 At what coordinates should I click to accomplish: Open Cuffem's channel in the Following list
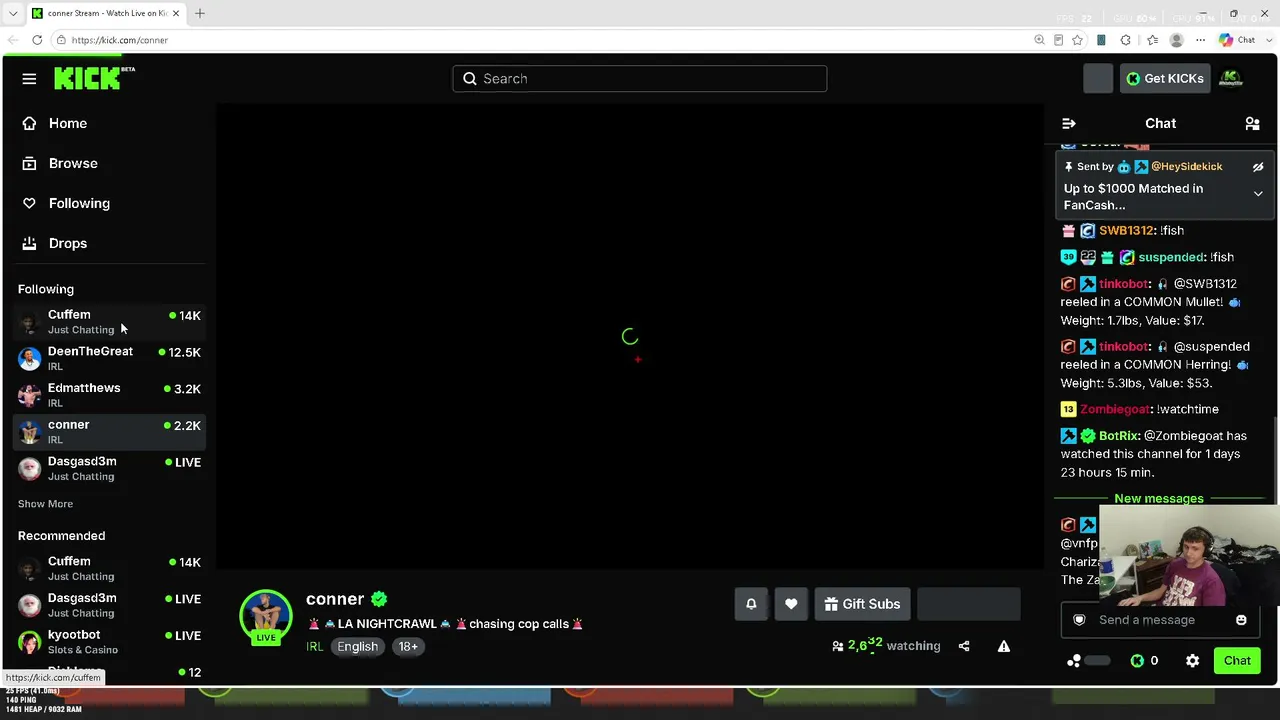coord(110,322)
